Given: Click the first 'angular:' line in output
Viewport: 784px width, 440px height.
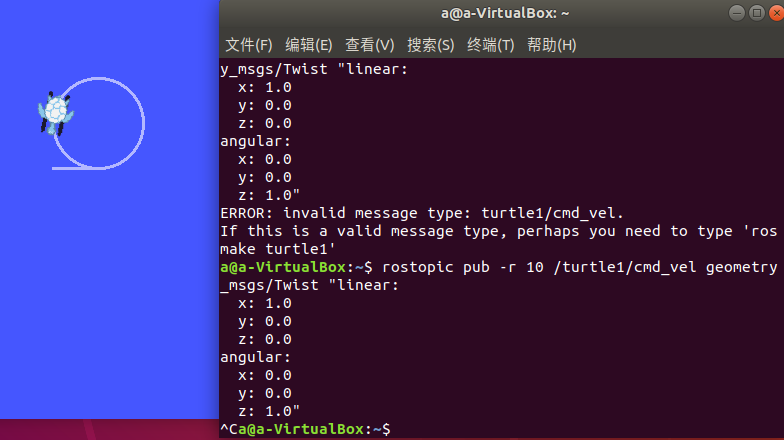Looking at the screenshot, I should (x=255, y=142).
